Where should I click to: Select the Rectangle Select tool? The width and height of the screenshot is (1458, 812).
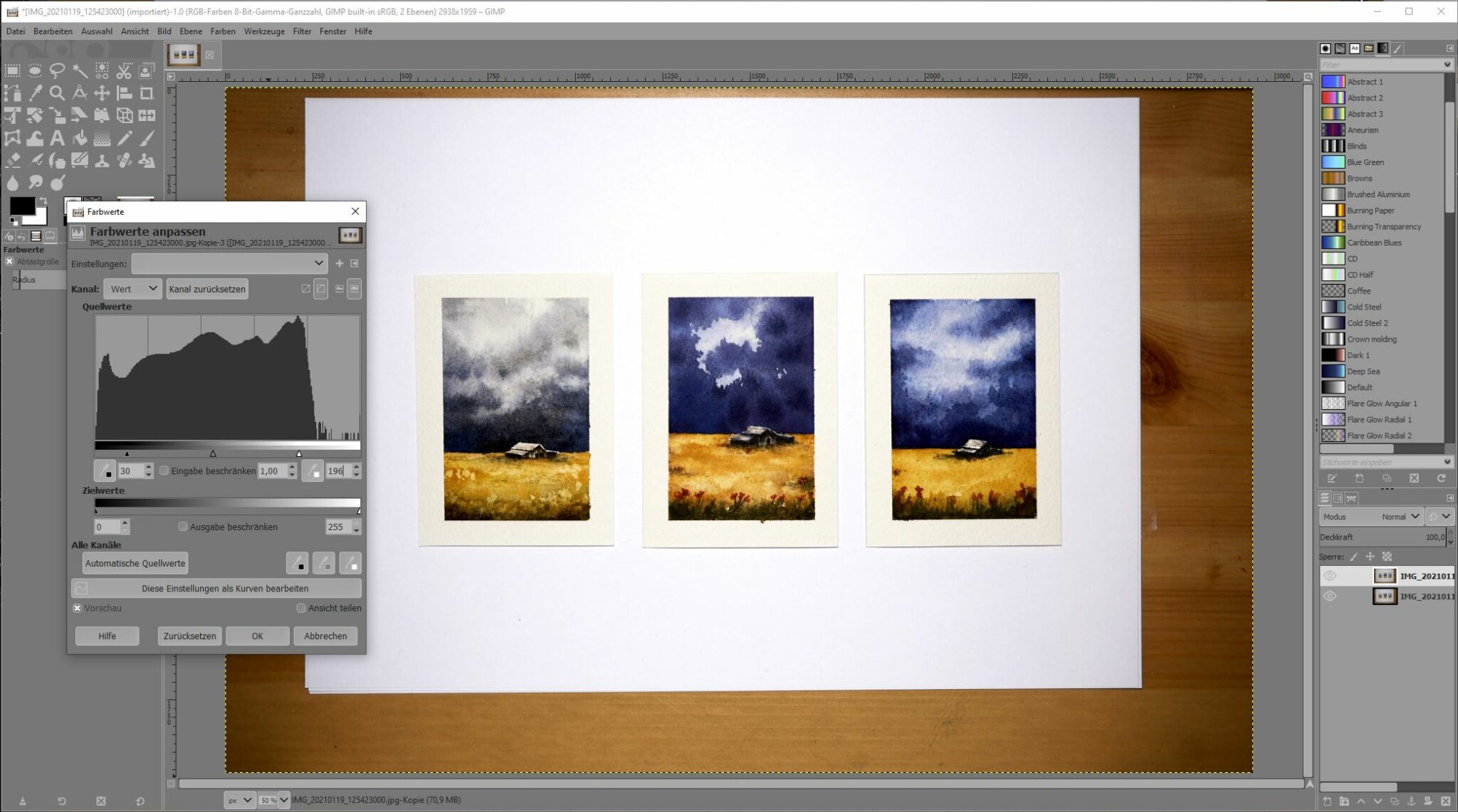coord(13,70)
